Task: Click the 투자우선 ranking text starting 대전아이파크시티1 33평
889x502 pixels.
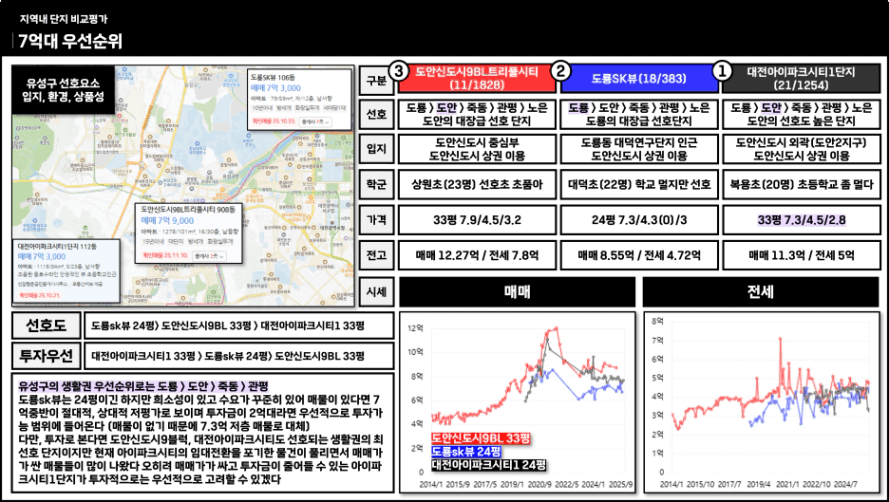Action: tap(227, 356)
